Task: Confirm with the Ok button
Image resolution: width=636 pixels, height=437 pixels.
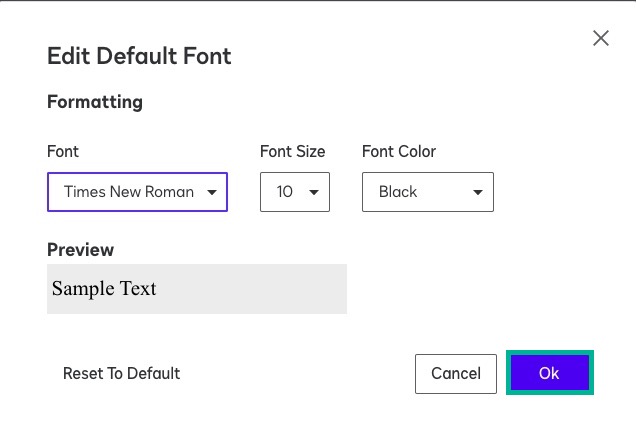Action: [549, 373]
